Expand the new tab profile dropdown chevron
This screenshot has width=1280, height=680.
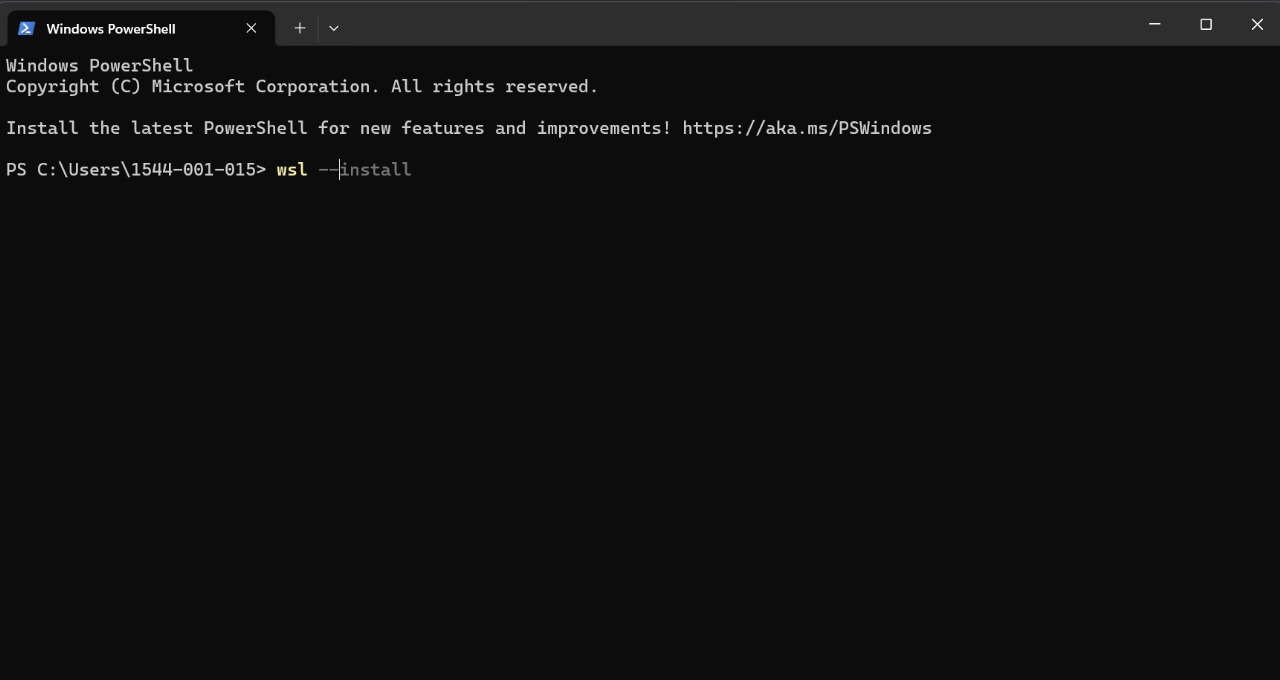[334, 28]
